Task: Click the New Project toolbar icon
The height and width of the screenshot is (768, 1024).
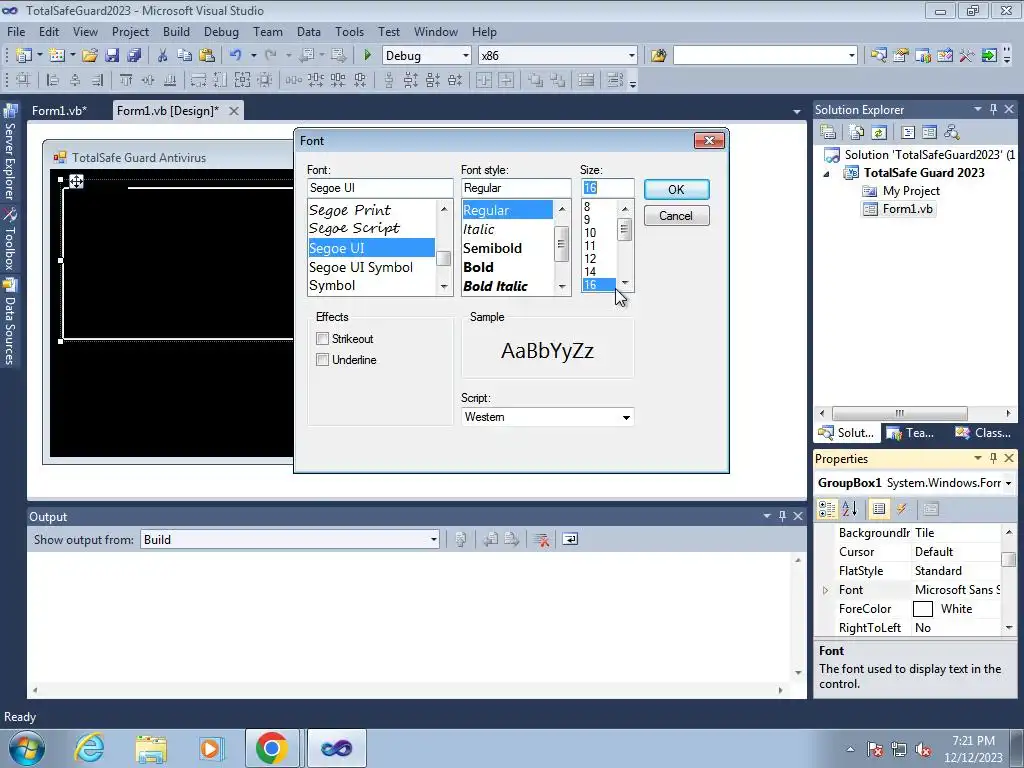Action: [24, 56]
